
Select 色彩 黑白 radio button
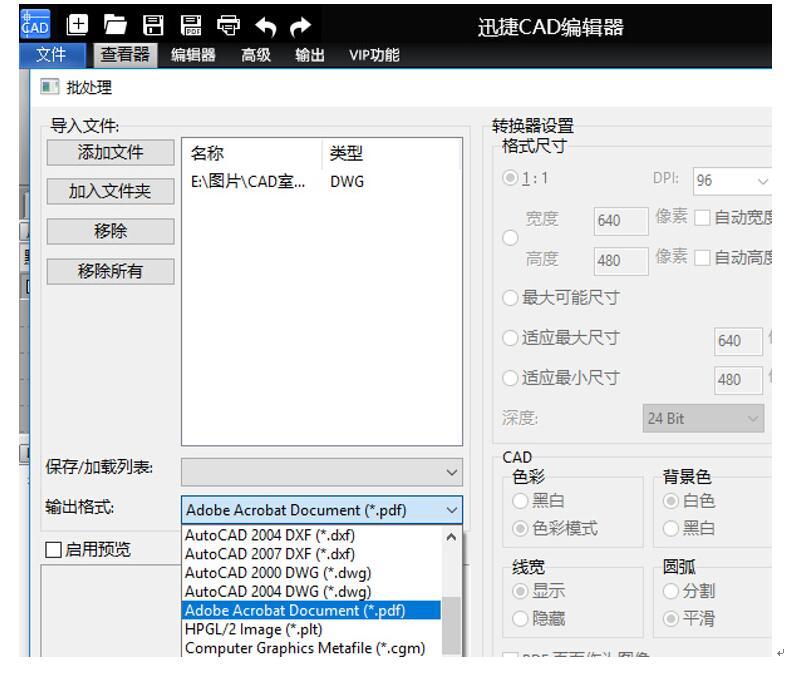520,501
